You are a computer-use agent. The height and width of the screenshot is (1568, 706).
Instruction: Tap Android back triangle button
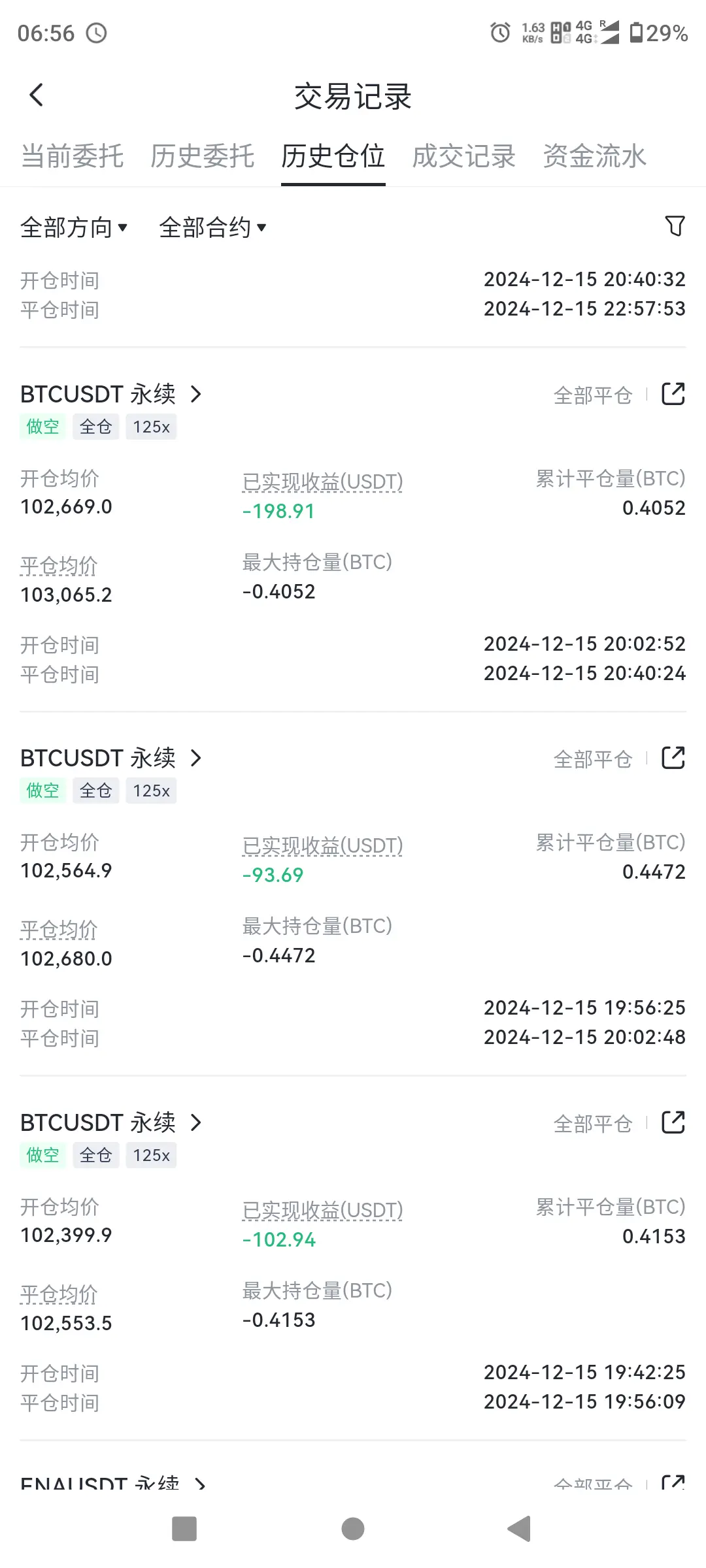pyautogui.click(x=519, y=1529)
